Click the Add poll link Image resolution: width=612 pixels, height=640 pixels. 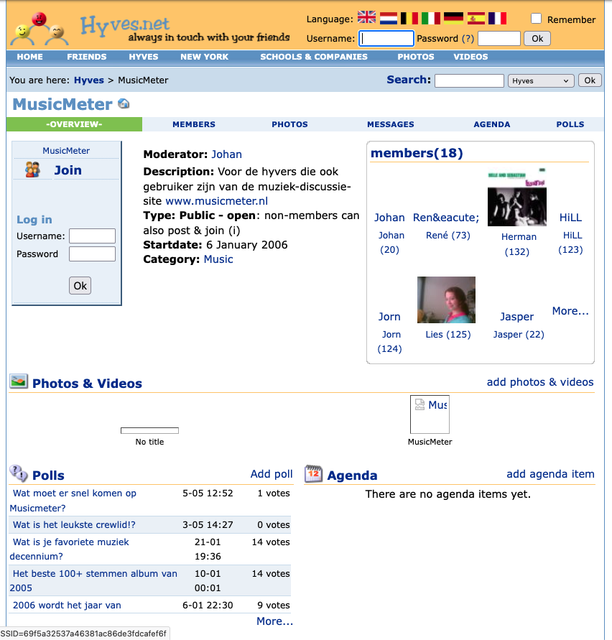(x=272, y=474)
